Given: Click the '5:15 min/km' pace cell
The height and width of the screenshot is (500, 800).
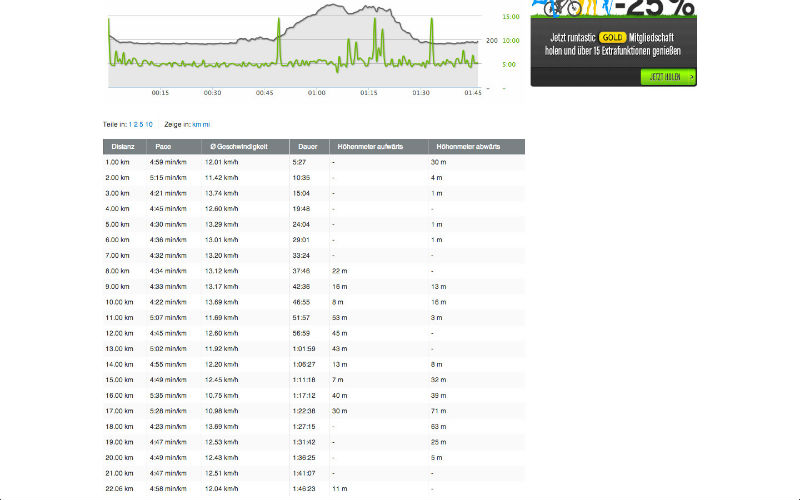Looking at the screenshot, I should 168,178.
